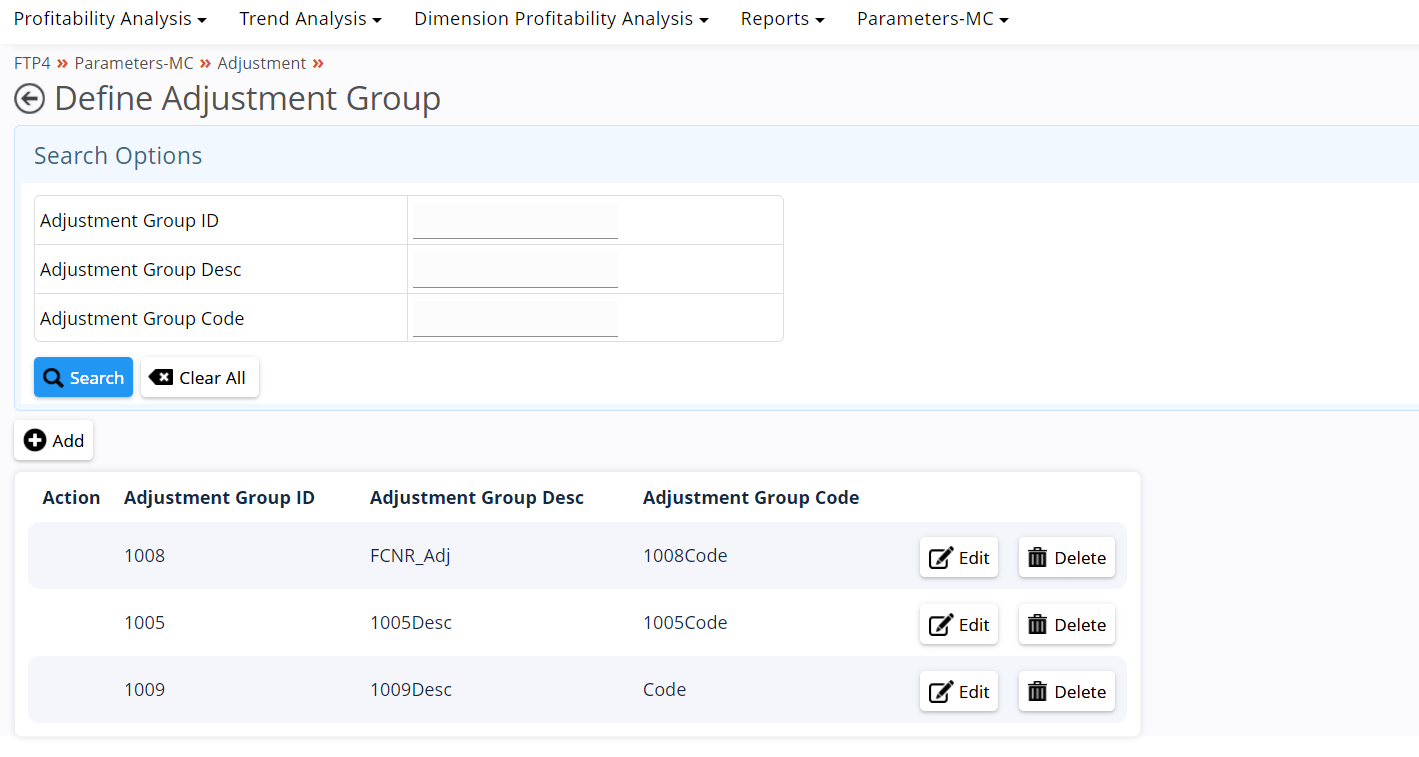The width and height of the screenshot is (1419, 757).
Task: Select the 1009 group ID cell
Action: [x=144, y=690]
